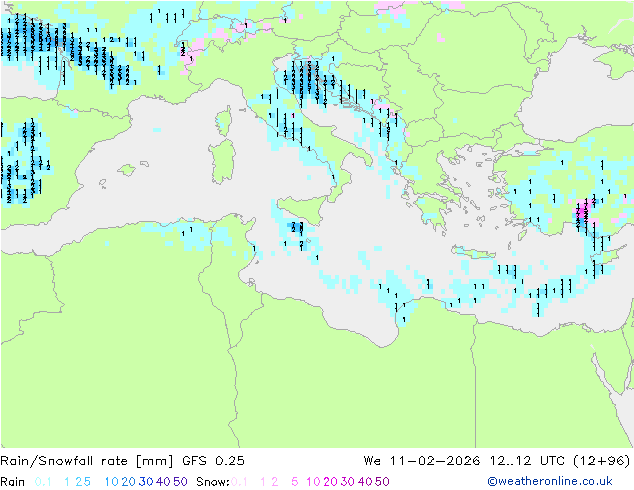Click the rain legend value 40

(x=163, y=482)
